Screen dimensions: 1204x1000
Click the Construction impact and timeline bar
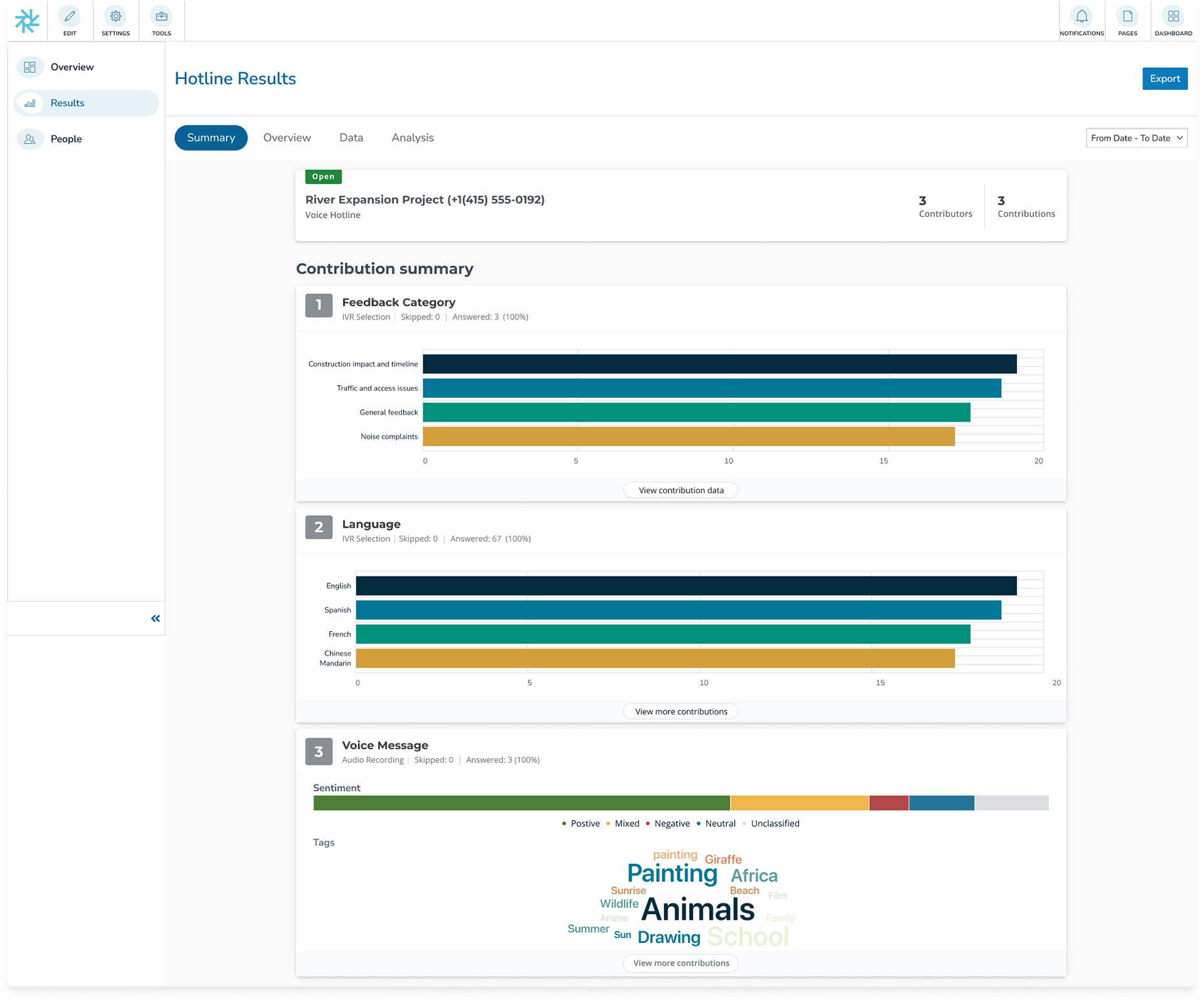pyautogui.click(x=719, y=364)
